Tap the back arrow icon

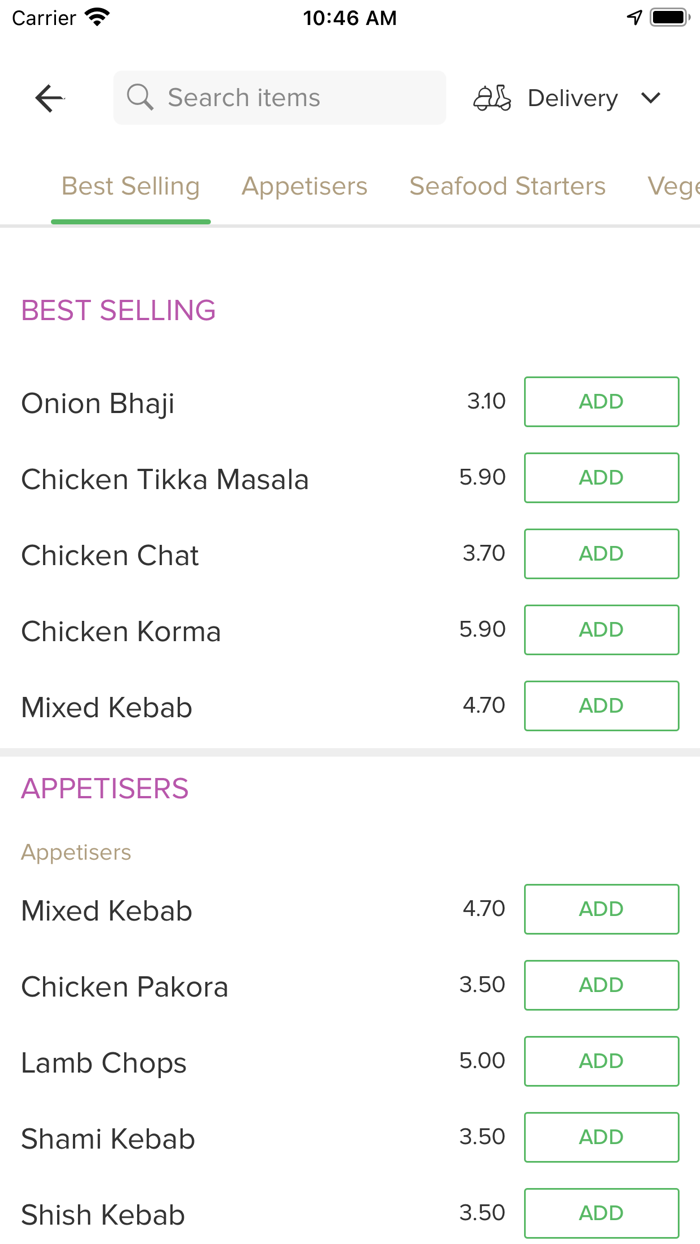pos(49,98)
